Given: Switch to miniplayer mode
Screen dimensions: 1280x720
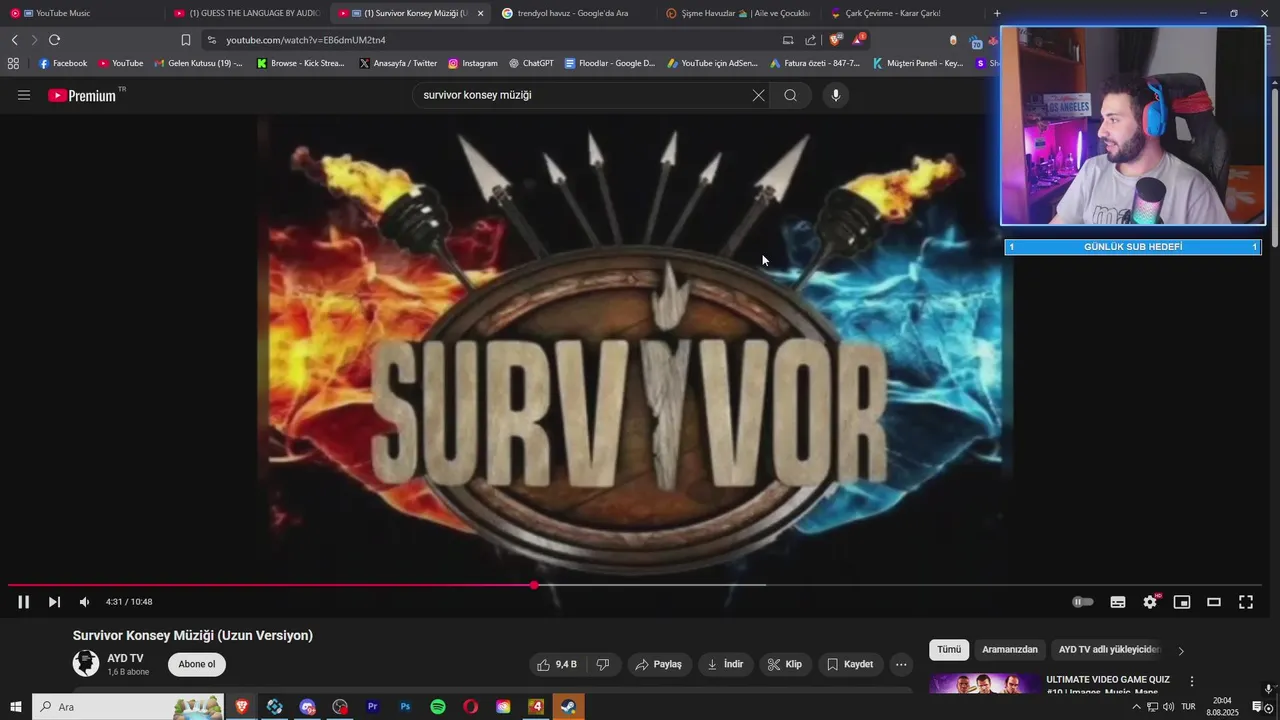Looking at the screenshot, I should [x=1182, y=602].
